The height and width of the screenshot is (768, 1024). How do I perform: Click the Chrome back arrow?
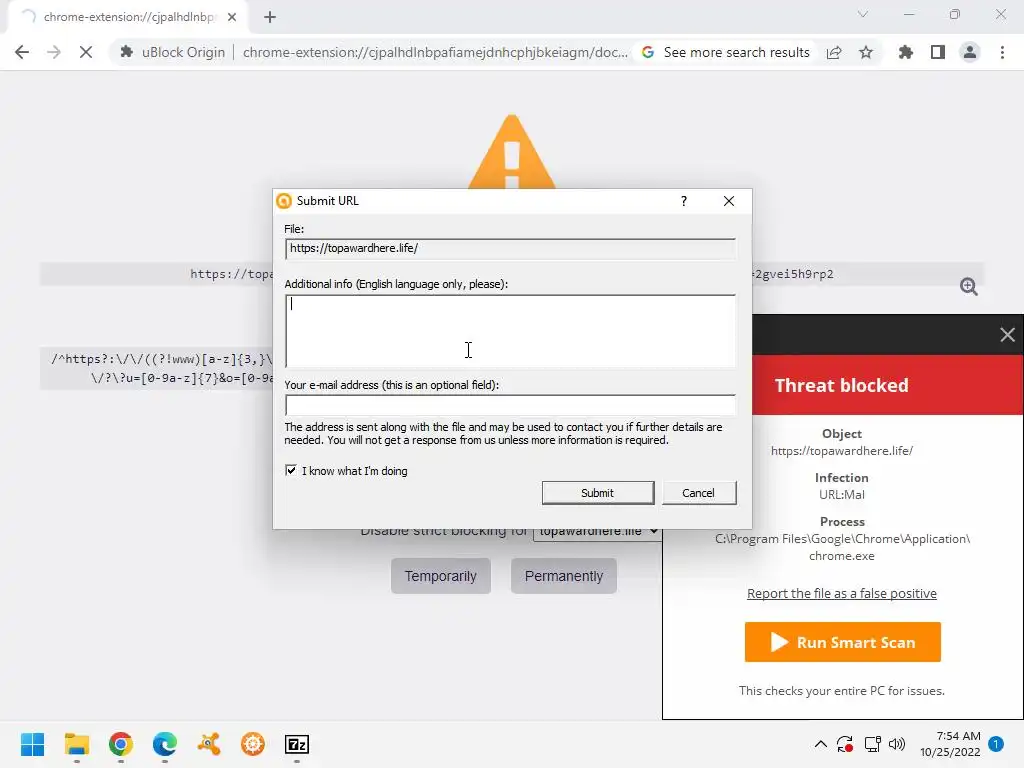22,52
